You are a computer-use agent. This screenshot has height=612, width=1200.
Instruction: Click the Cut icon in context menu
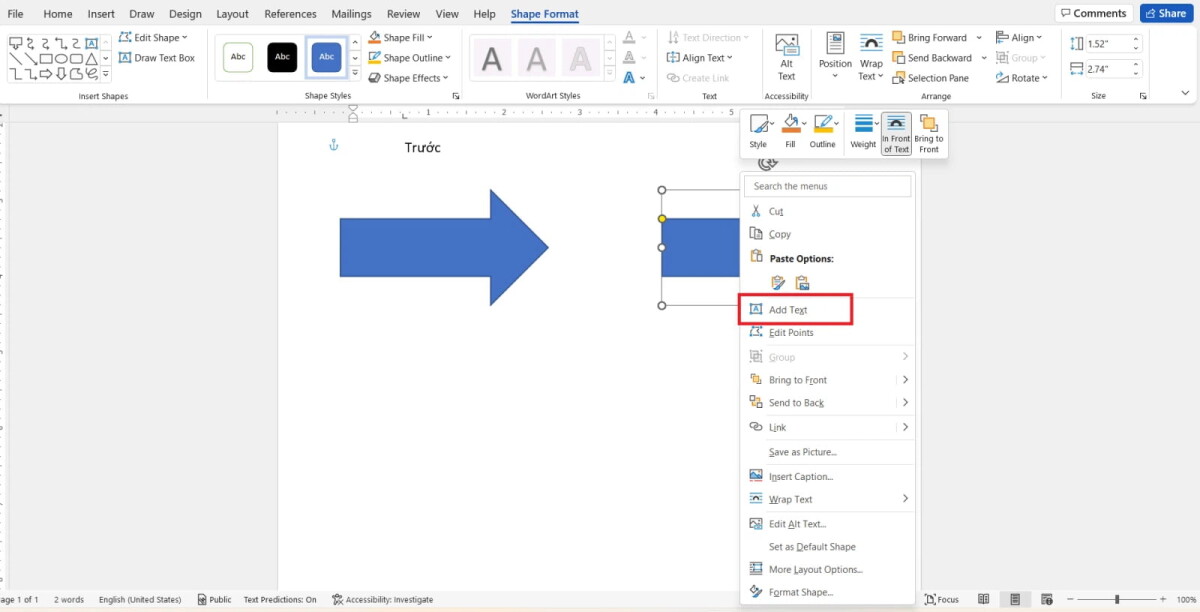tap(757, 211)
